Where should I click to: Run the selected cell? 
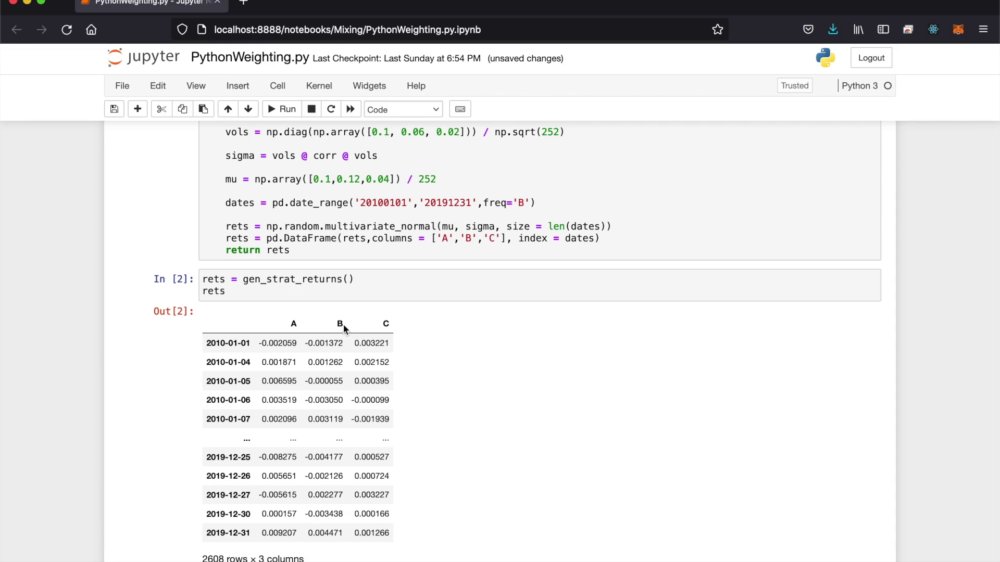pyautogui.click(x=281, y=109)
